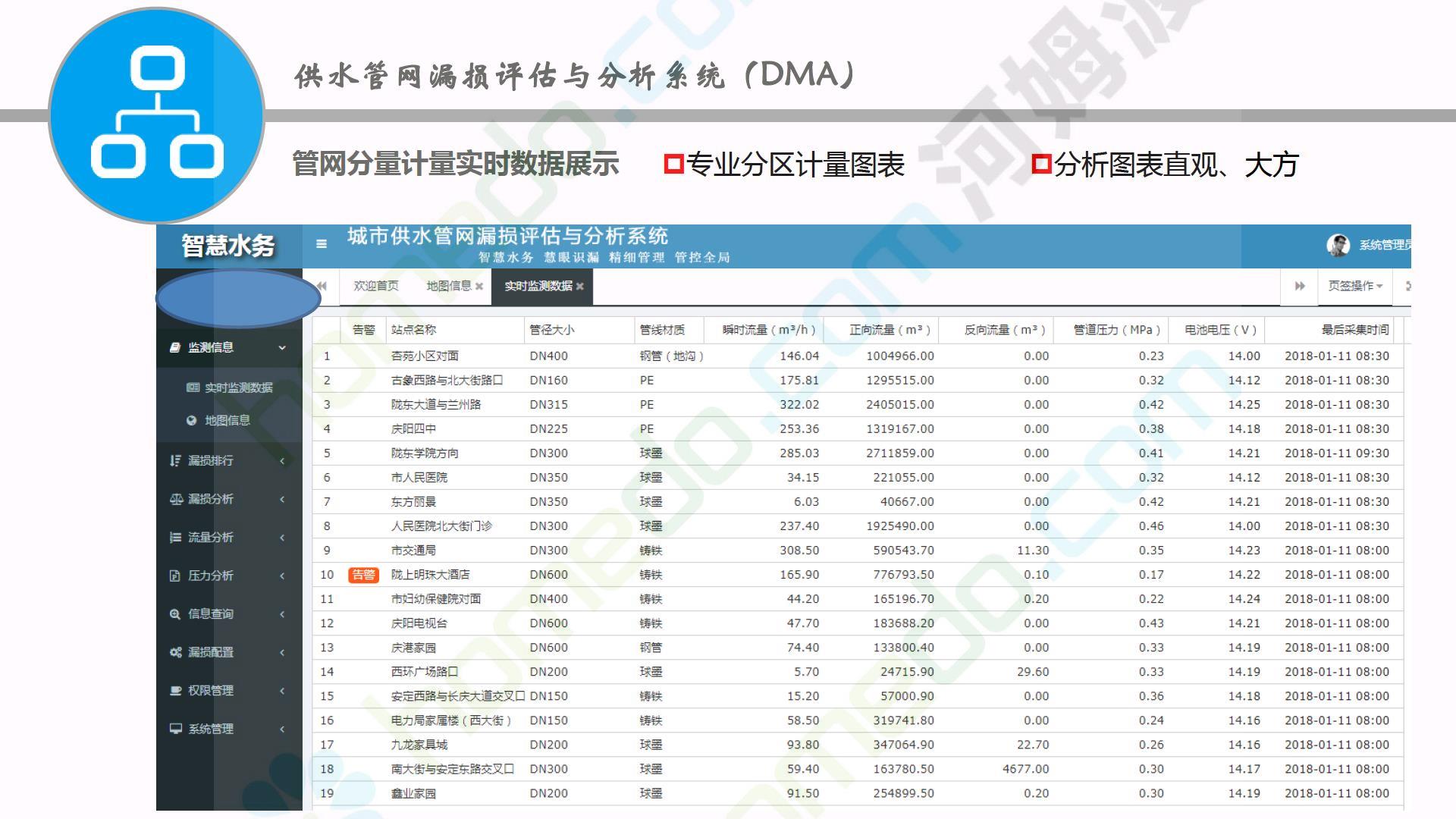Click station 庆阳电视台
Screen dimensions: 1456x819
pyautogui.click(x=419, y=623)
